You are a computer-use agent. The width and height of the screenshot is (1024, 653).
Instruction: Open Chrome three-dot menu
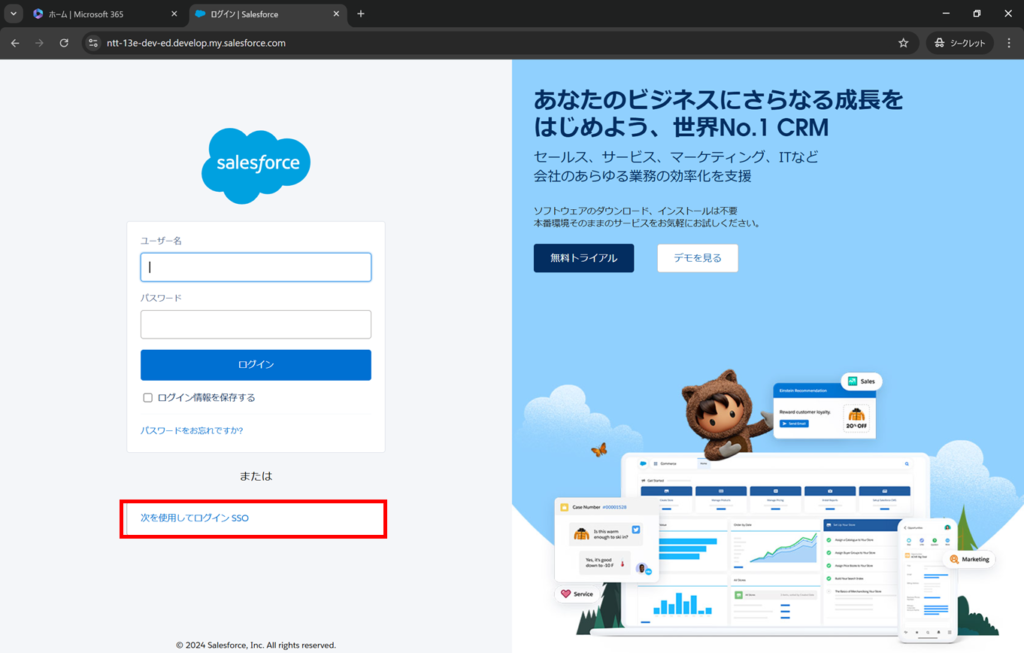tap(1009, 43)
